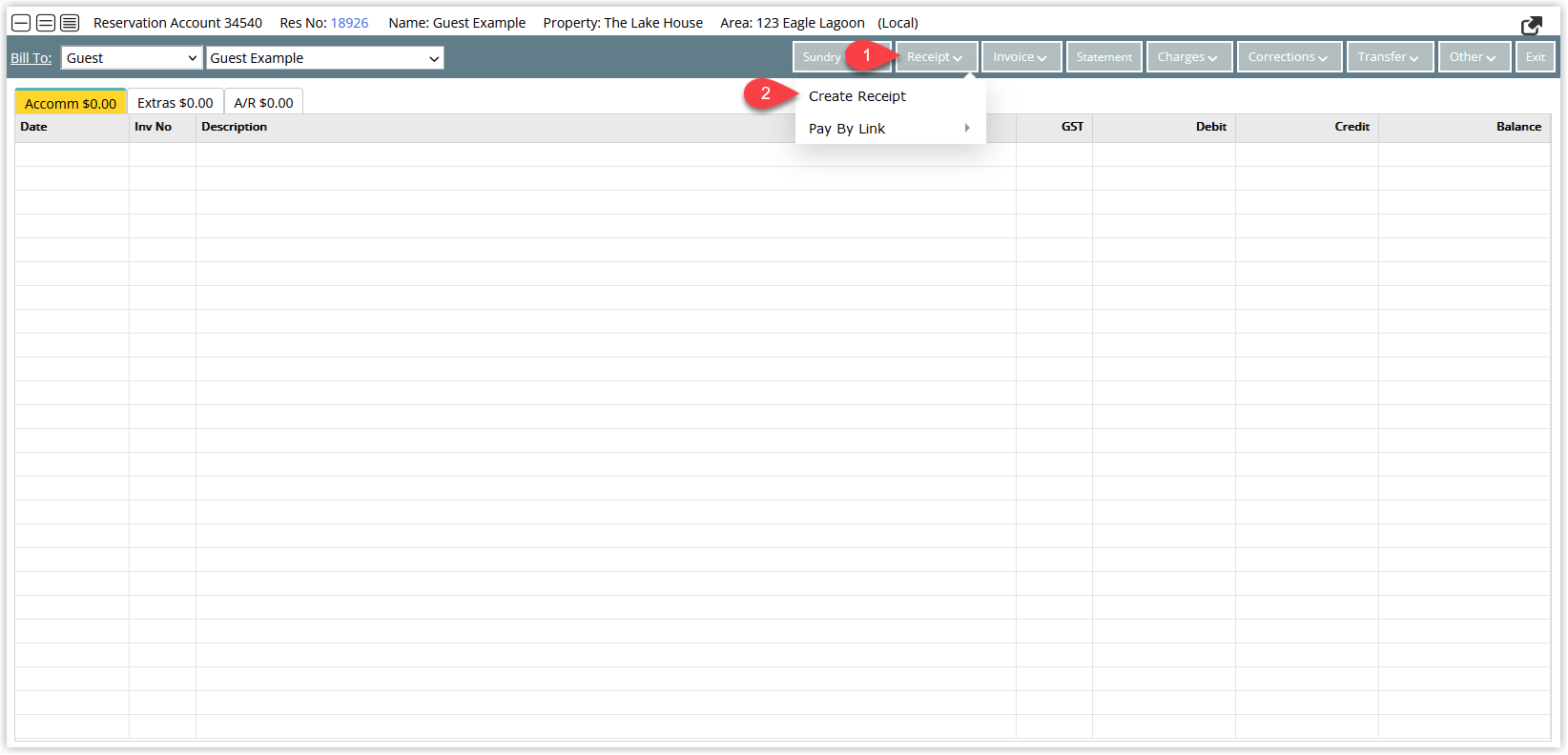Click the Bill To link

(31, 58)
